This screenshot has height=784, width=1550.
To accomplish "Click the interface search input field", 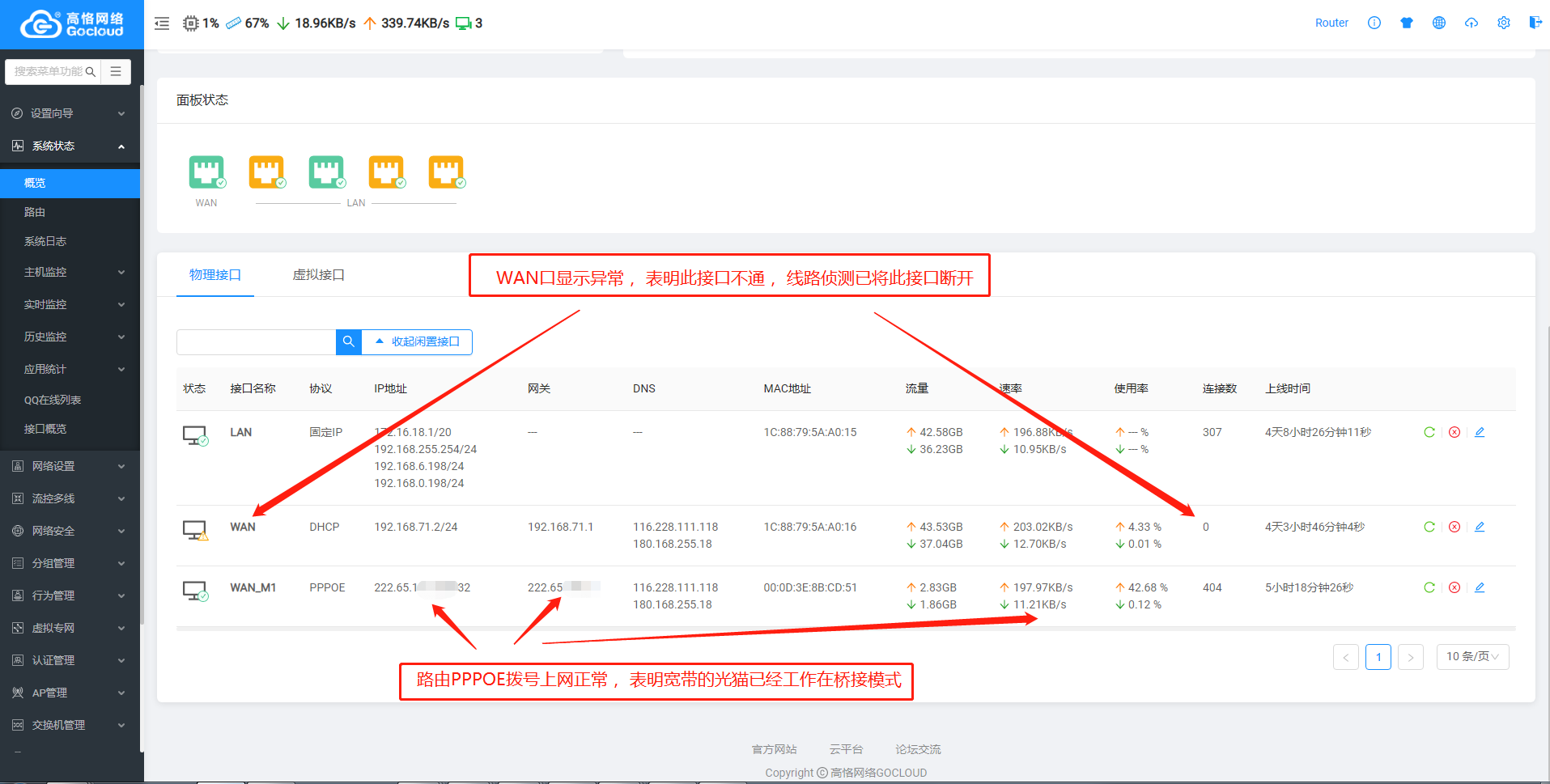I will point(256,341).
